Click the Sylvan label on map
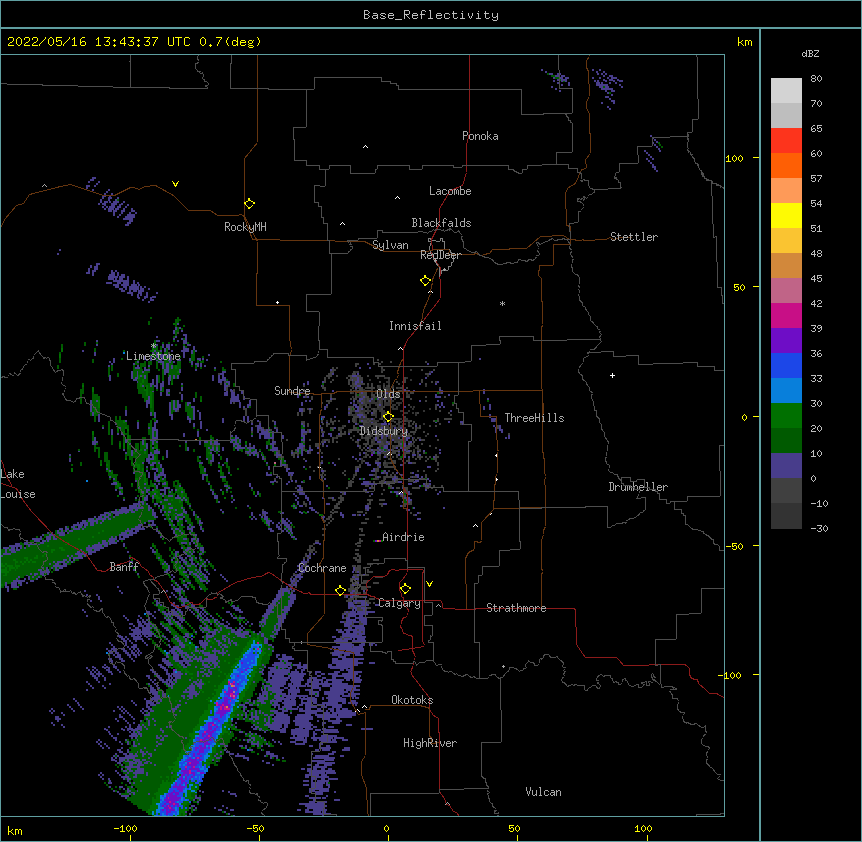The image size is (862, 842). (x=390, y=245)
